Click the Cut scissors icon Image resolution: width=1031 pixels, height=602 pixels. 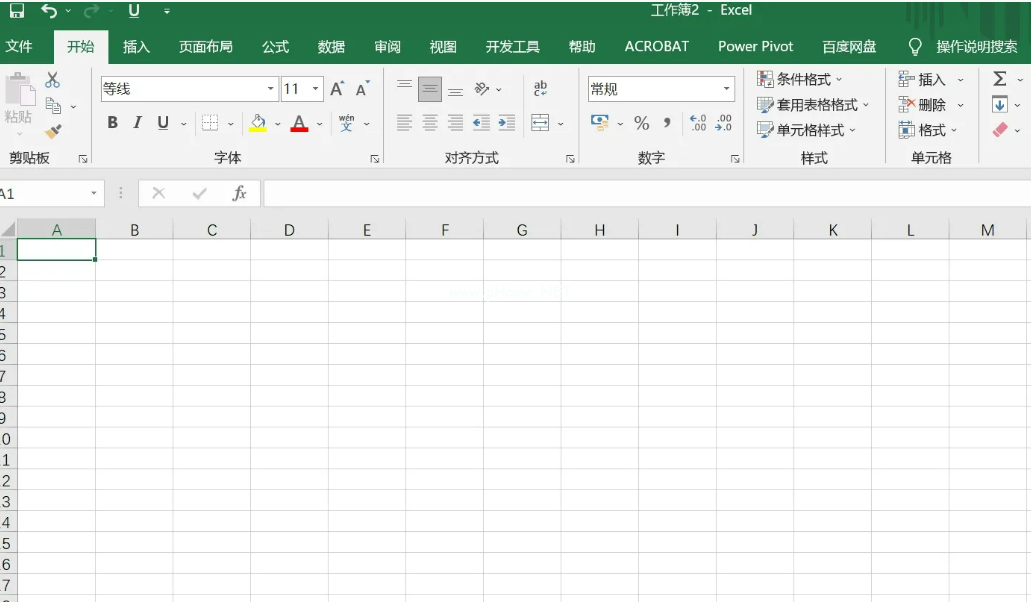point(53,80)
